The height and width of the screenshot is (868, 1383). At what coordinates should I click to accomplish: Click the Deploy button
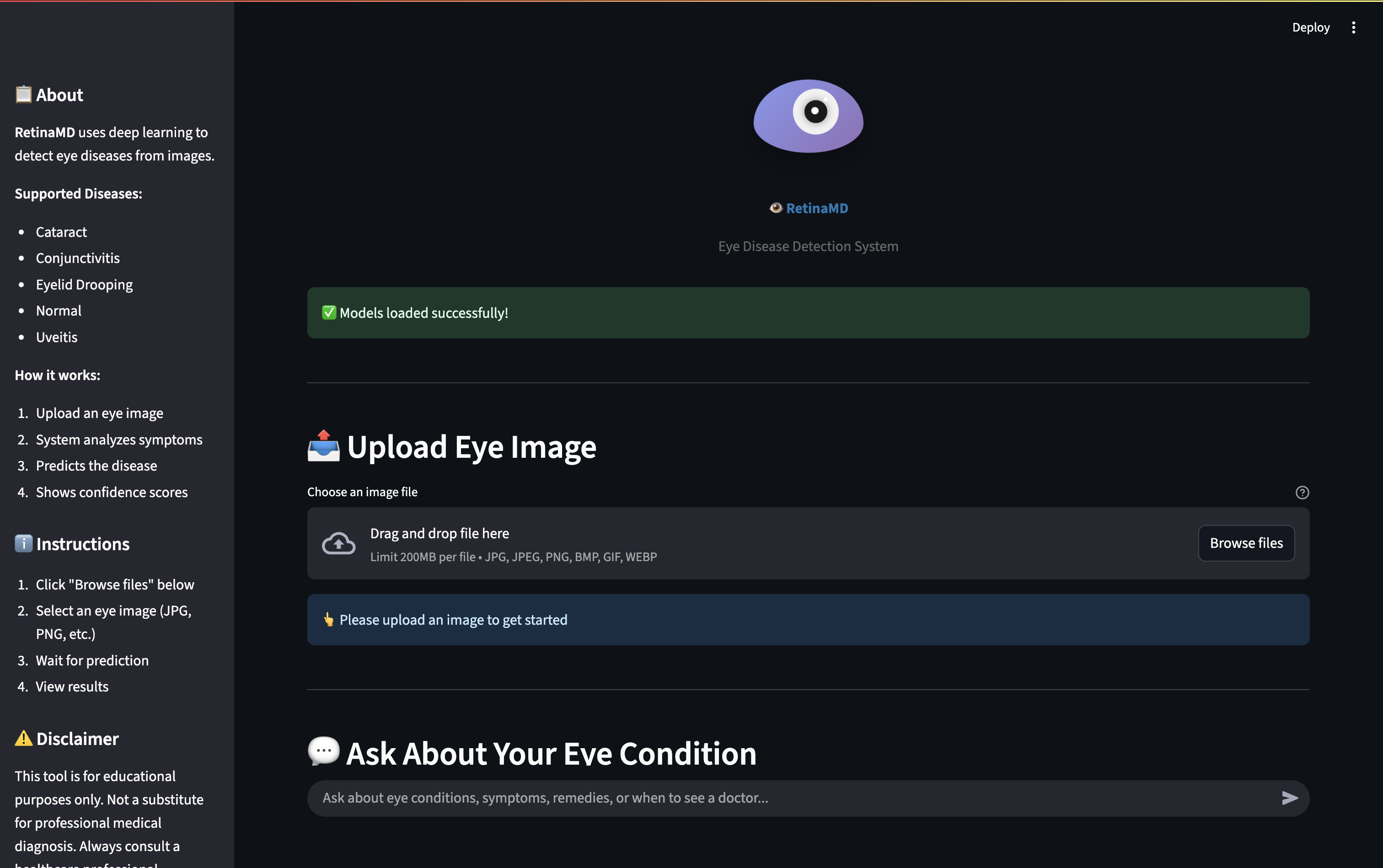1310,27
